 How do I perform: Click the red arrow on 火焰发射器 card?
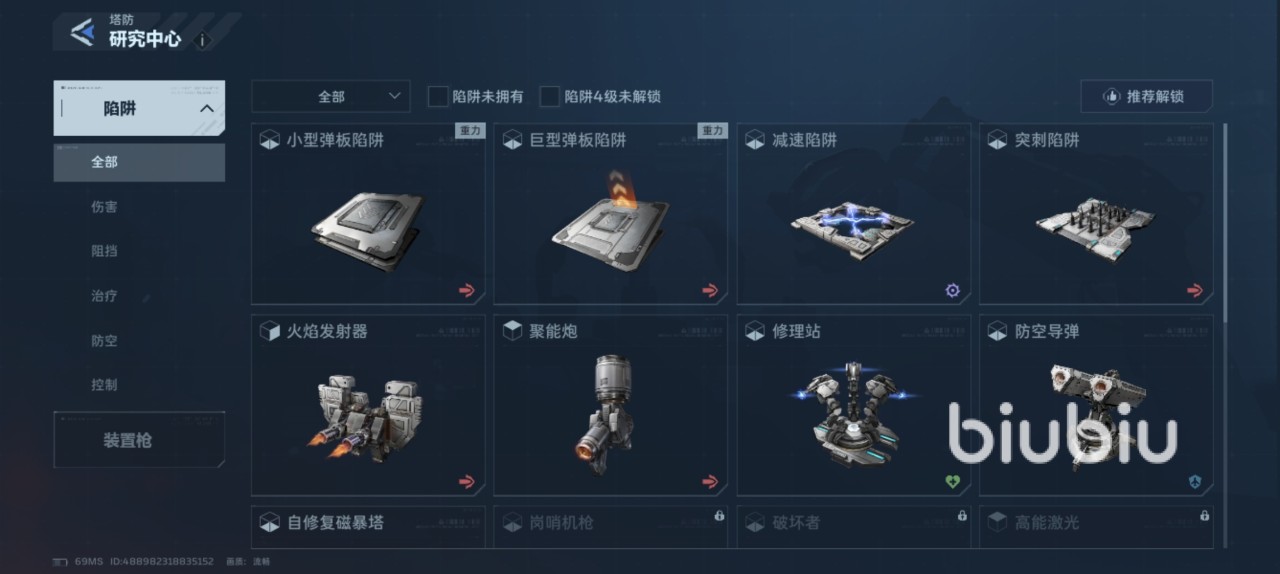click(x=467, y=482)
